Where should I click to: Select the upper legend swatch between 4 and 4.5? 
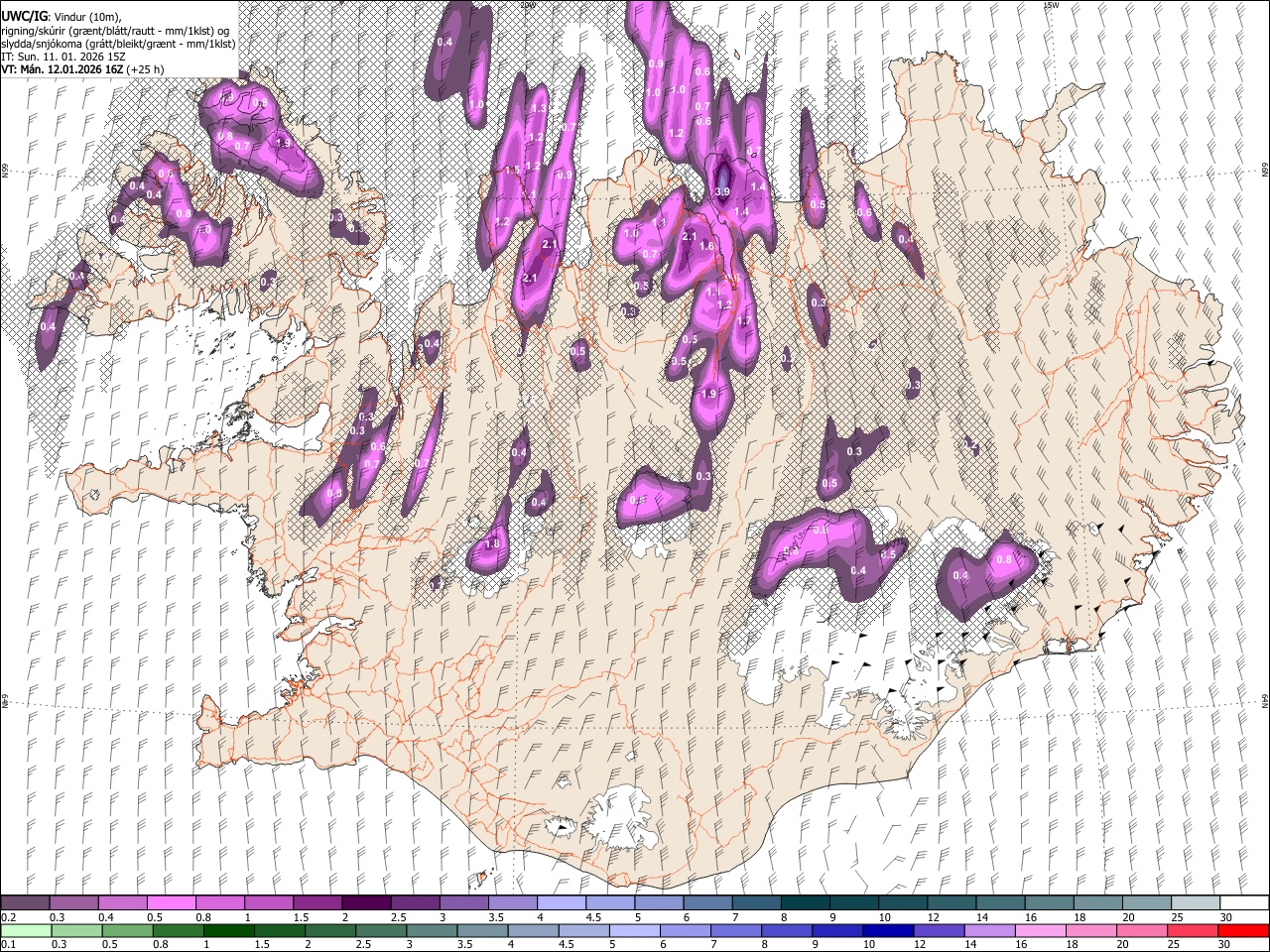point(560,903)
